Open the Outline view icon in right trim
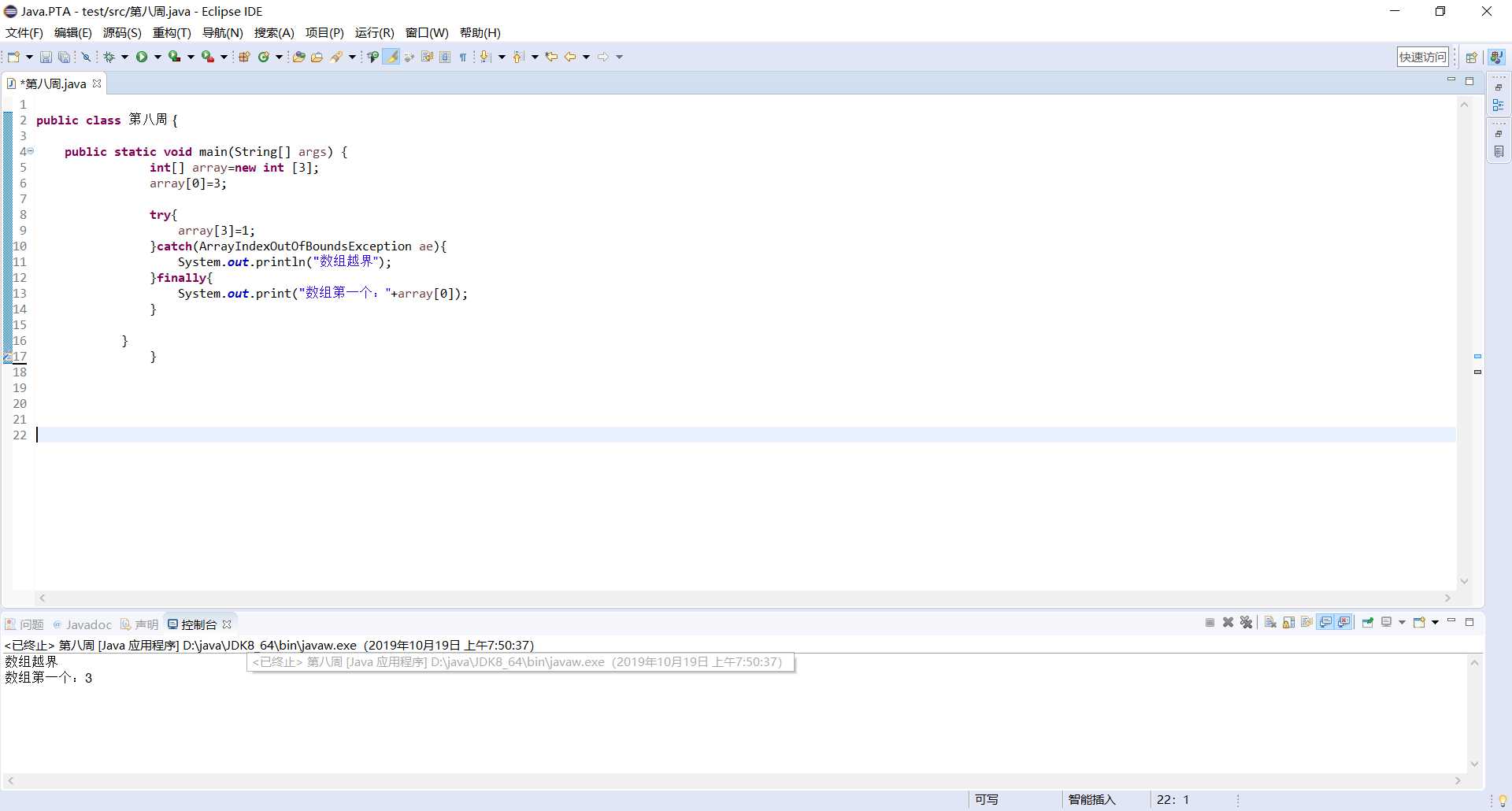Image resolution: width=1512 pixels, height=811 pixels. click(1499, 105)
